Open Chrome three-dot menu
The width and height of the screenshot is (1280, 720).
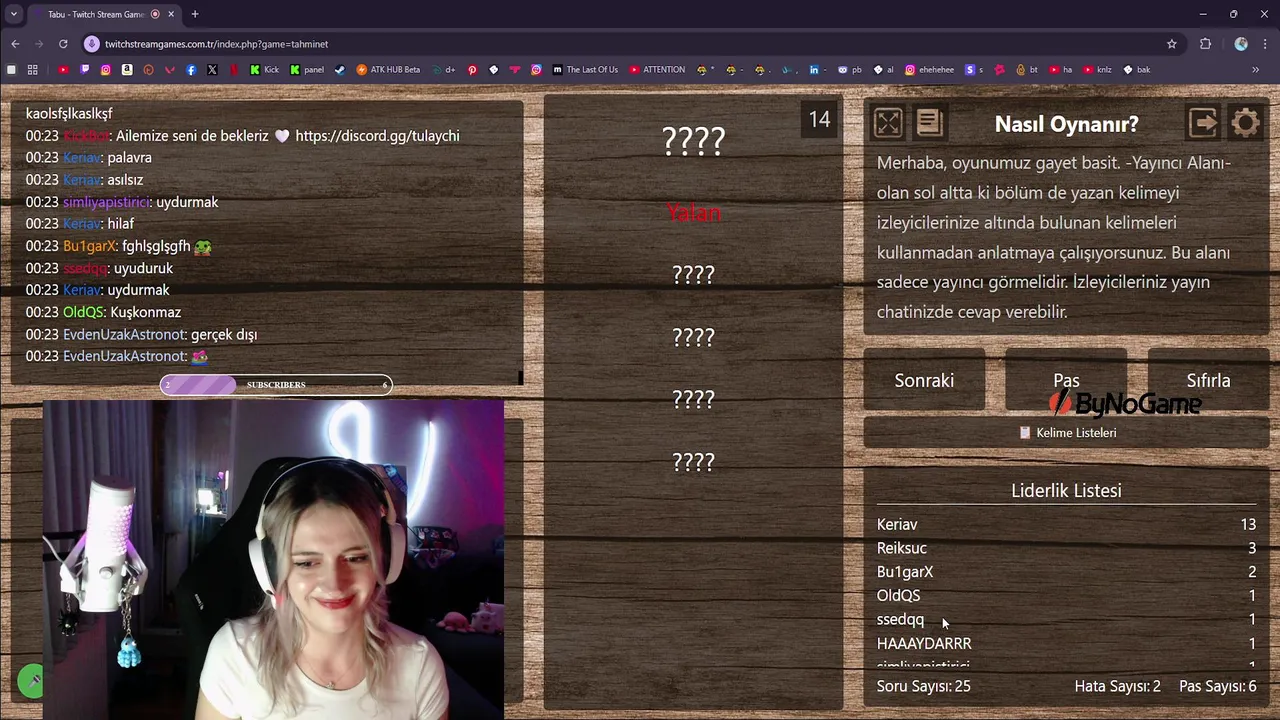tap(1265, 44)
